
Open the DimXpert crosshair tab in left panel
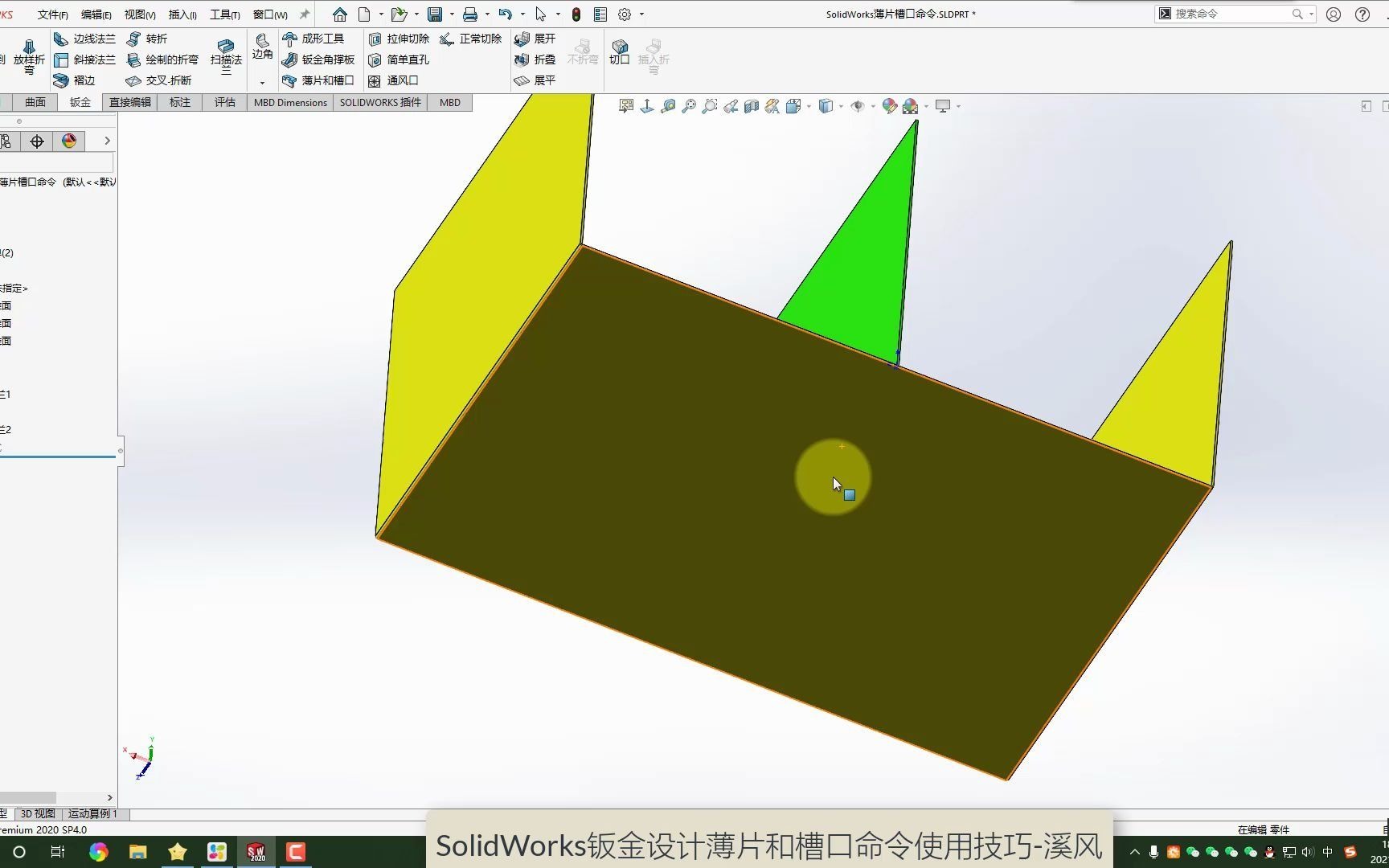pyautogui.click(x=37, y=141)
